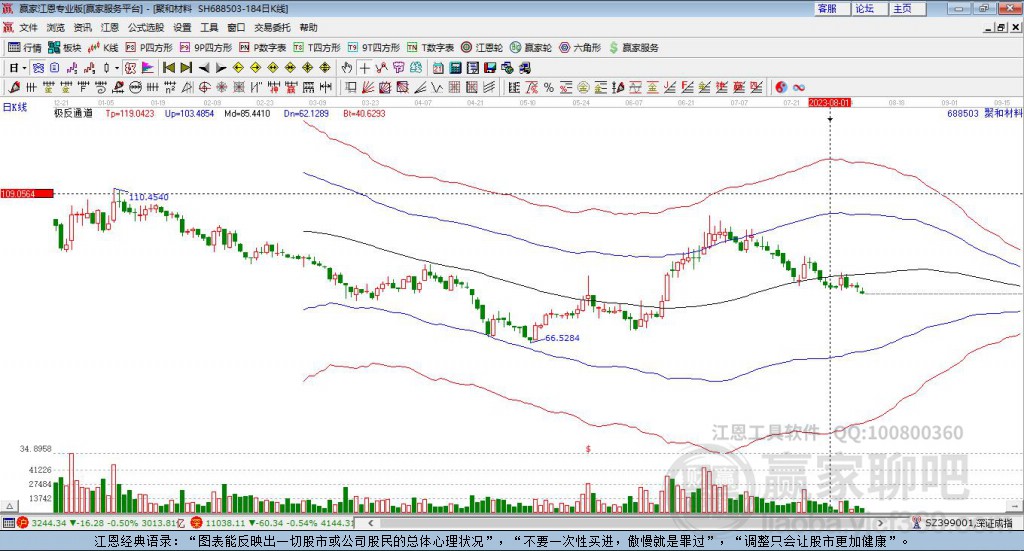This screenshot has width=1024, height=551.
Task: Open the 浏览 menu
Action: [x=56, y=27]
